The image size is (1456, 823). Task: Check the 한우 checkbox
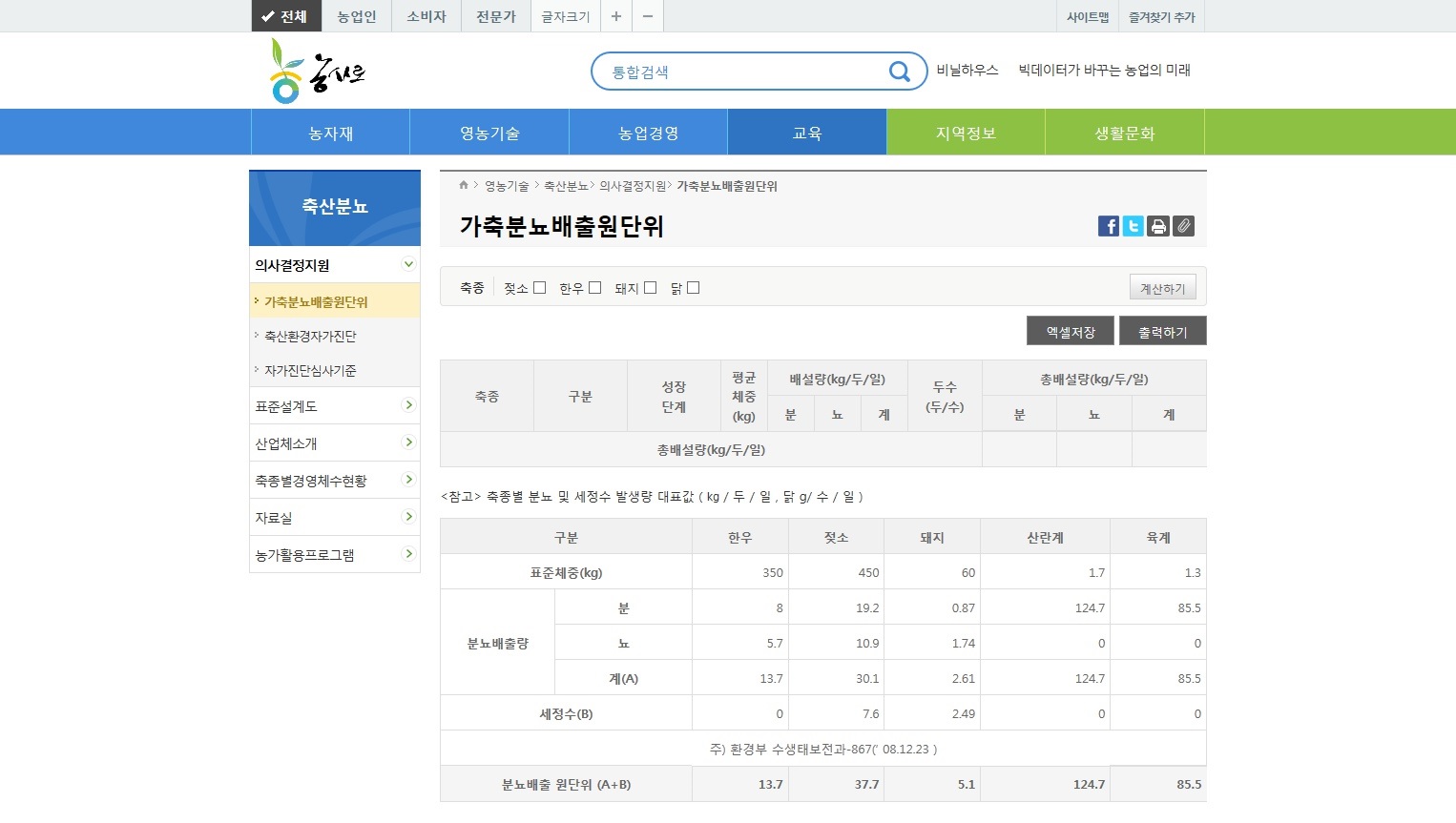click(x=594, y=287)
